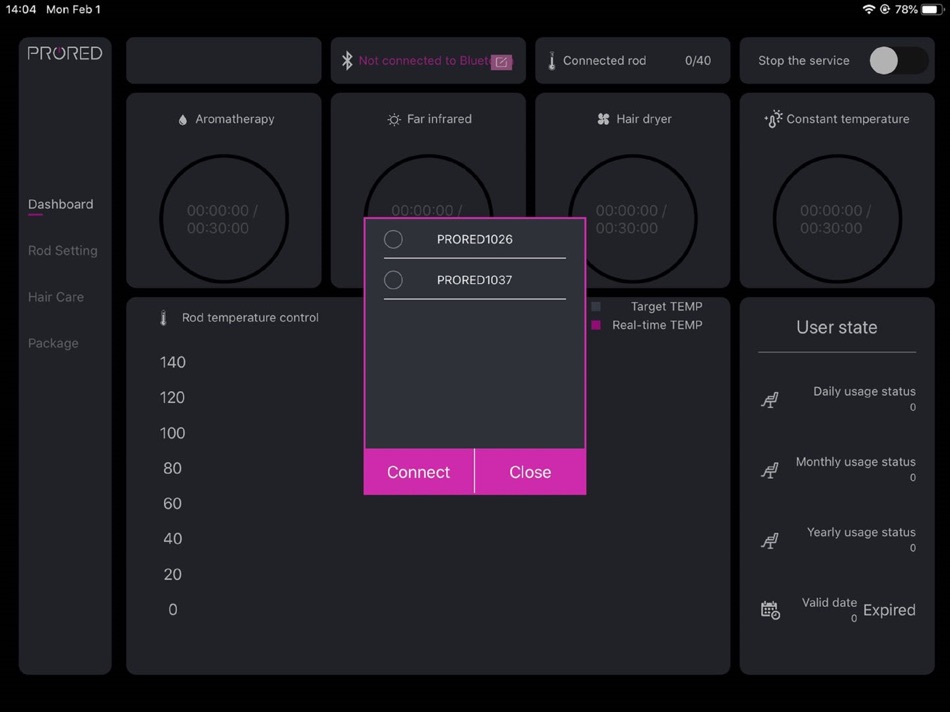This screenshot has width=950, height=712.
Task: Click the '0/40' rod count
Action: [x=698, y=61]
